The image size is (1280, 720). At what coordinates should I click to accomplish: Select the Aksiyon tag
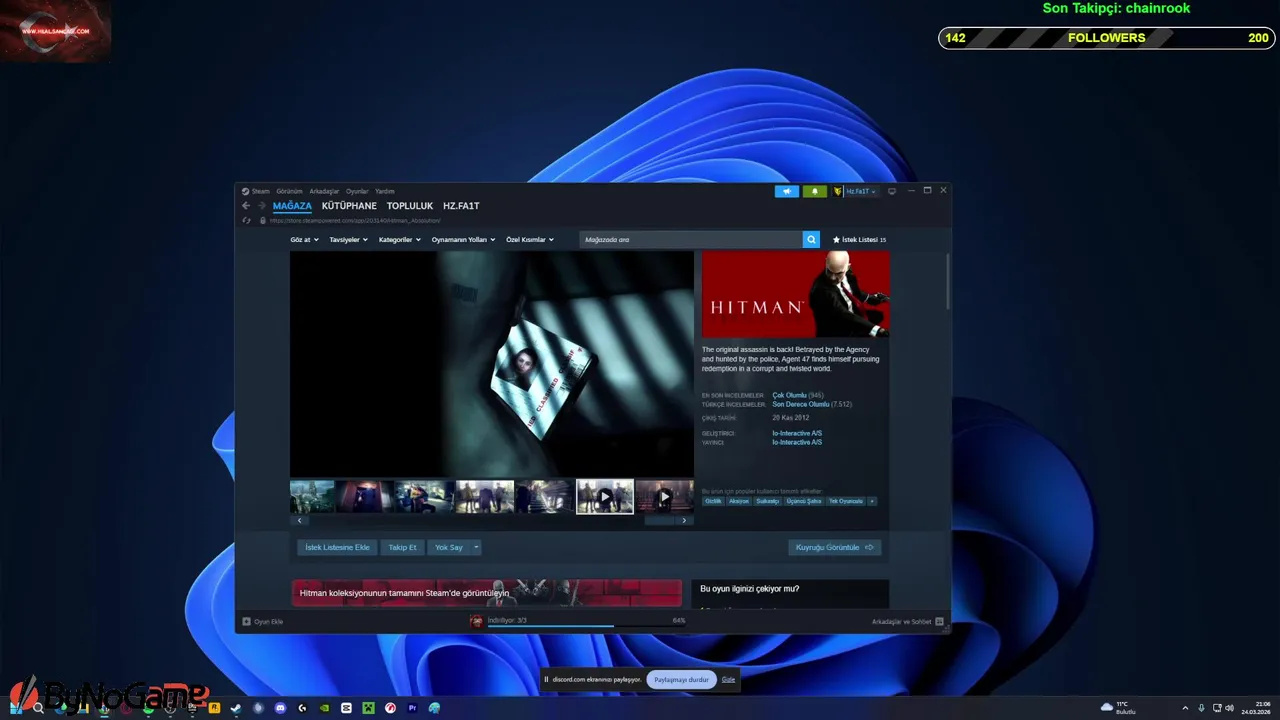pyautogui.click(x=739, y=501)
